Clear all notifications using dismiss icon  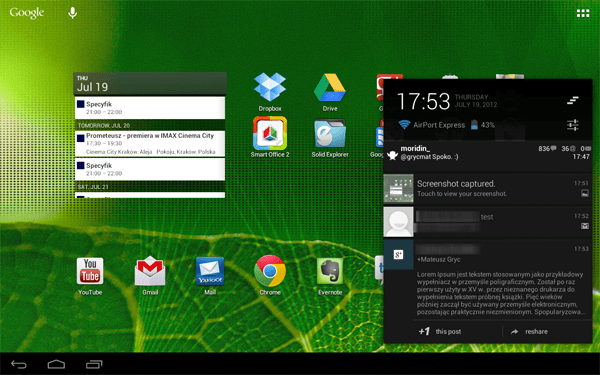[572, 100]
